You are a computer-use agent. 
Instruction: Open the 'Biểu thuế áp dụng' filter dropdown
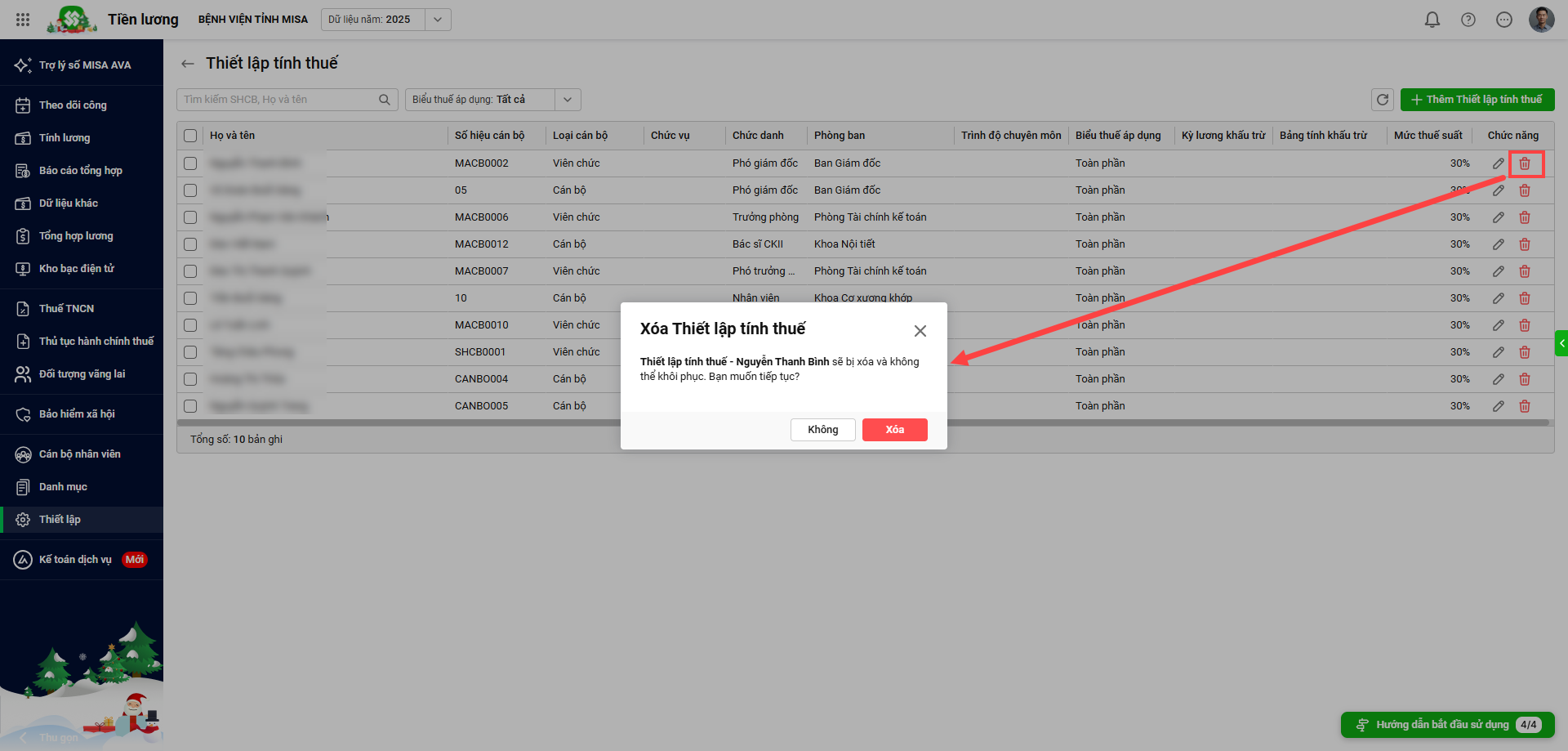(568, 100)
